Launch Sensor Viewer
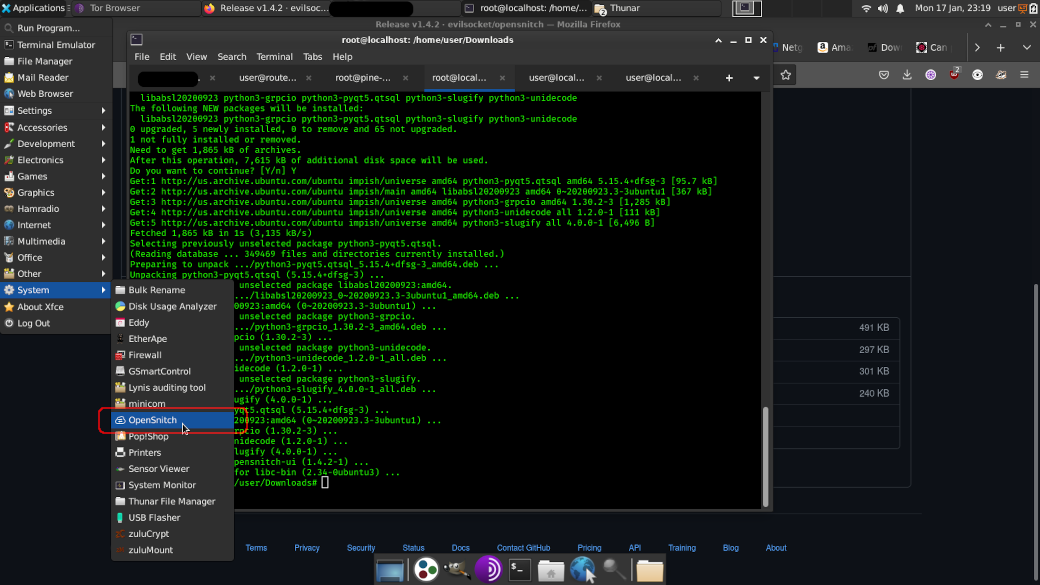The image size is (1040, 585). 172,469
